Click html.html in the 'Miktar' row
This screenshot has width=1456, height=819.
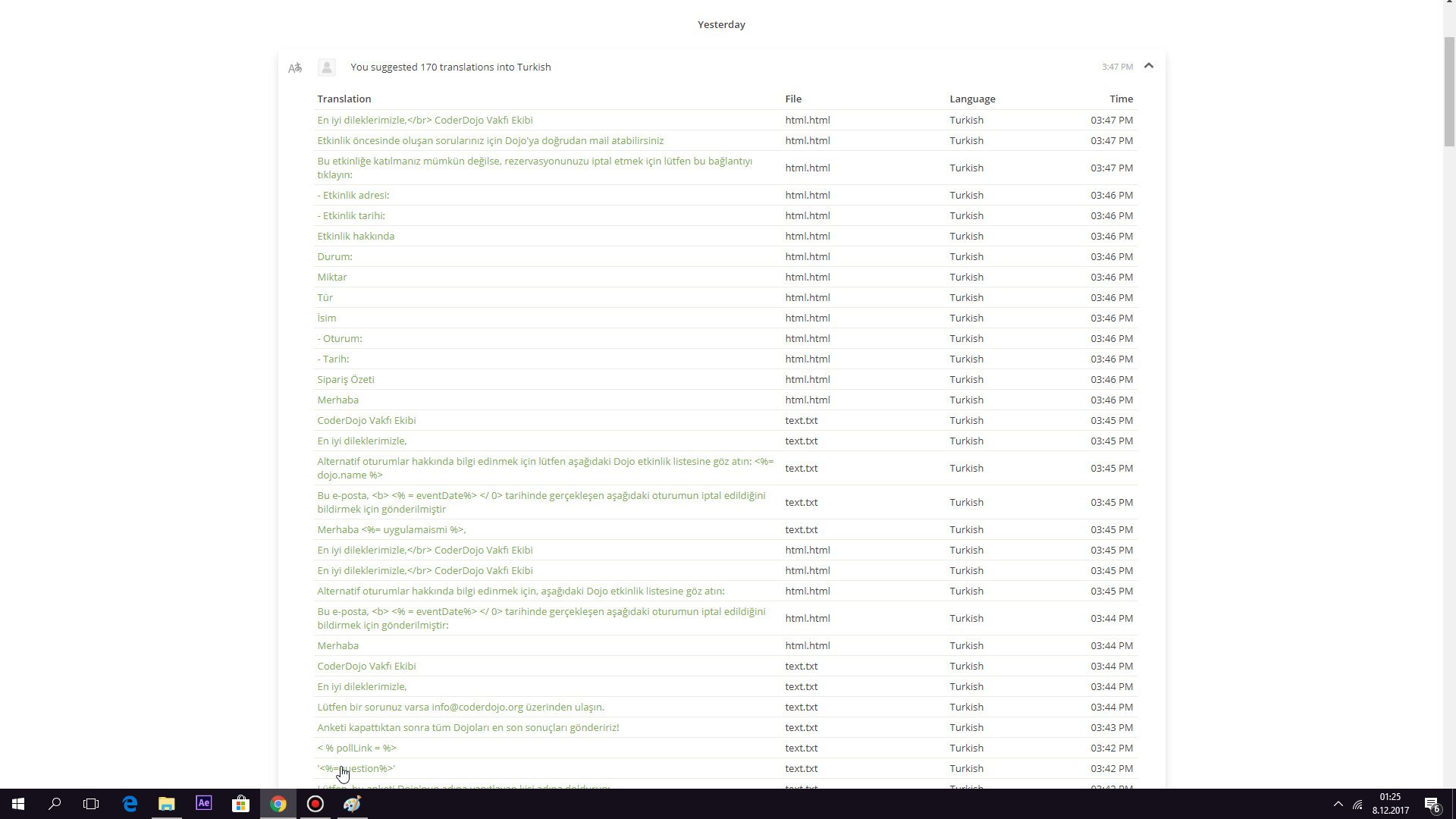pyautogui.click(x=807, y=278)
